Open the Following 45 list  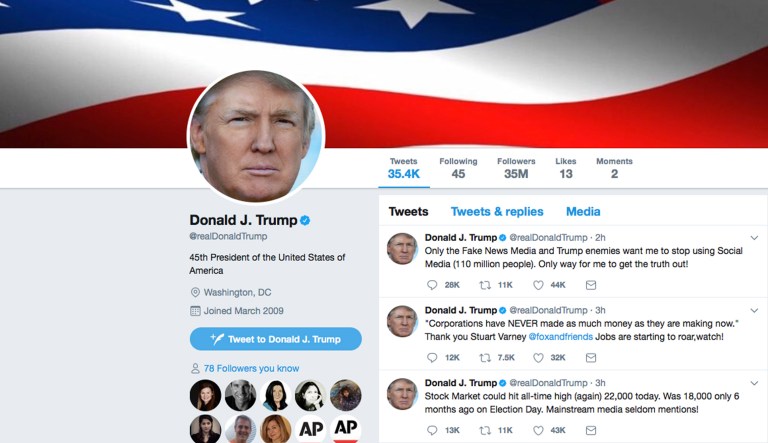(x=458, y=168)
